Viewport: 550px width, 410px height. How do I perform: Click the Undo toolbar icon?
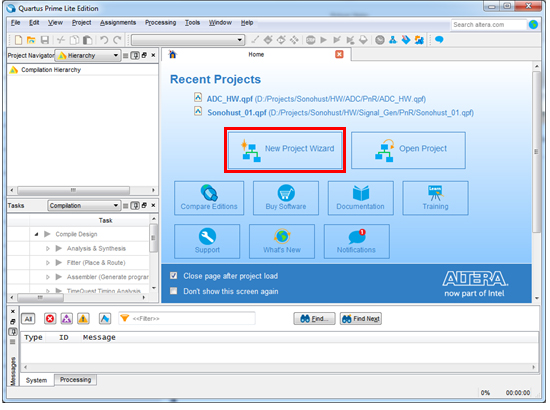[x=104, y=40]
